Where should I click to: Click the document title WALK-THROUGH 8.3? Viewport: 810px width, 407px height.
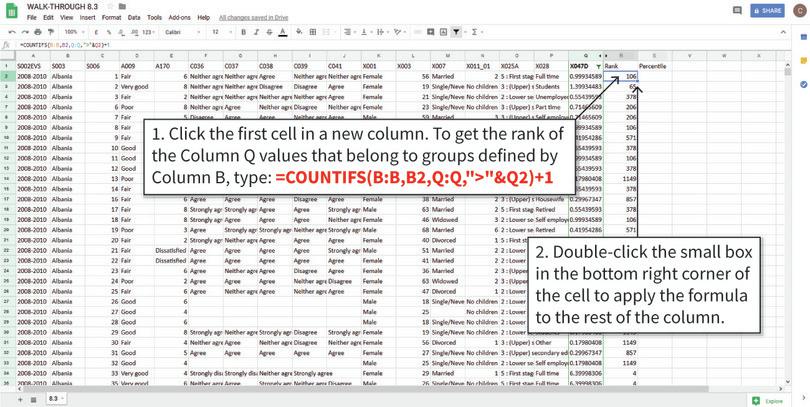pyautogui.click(x=64, y=6)
